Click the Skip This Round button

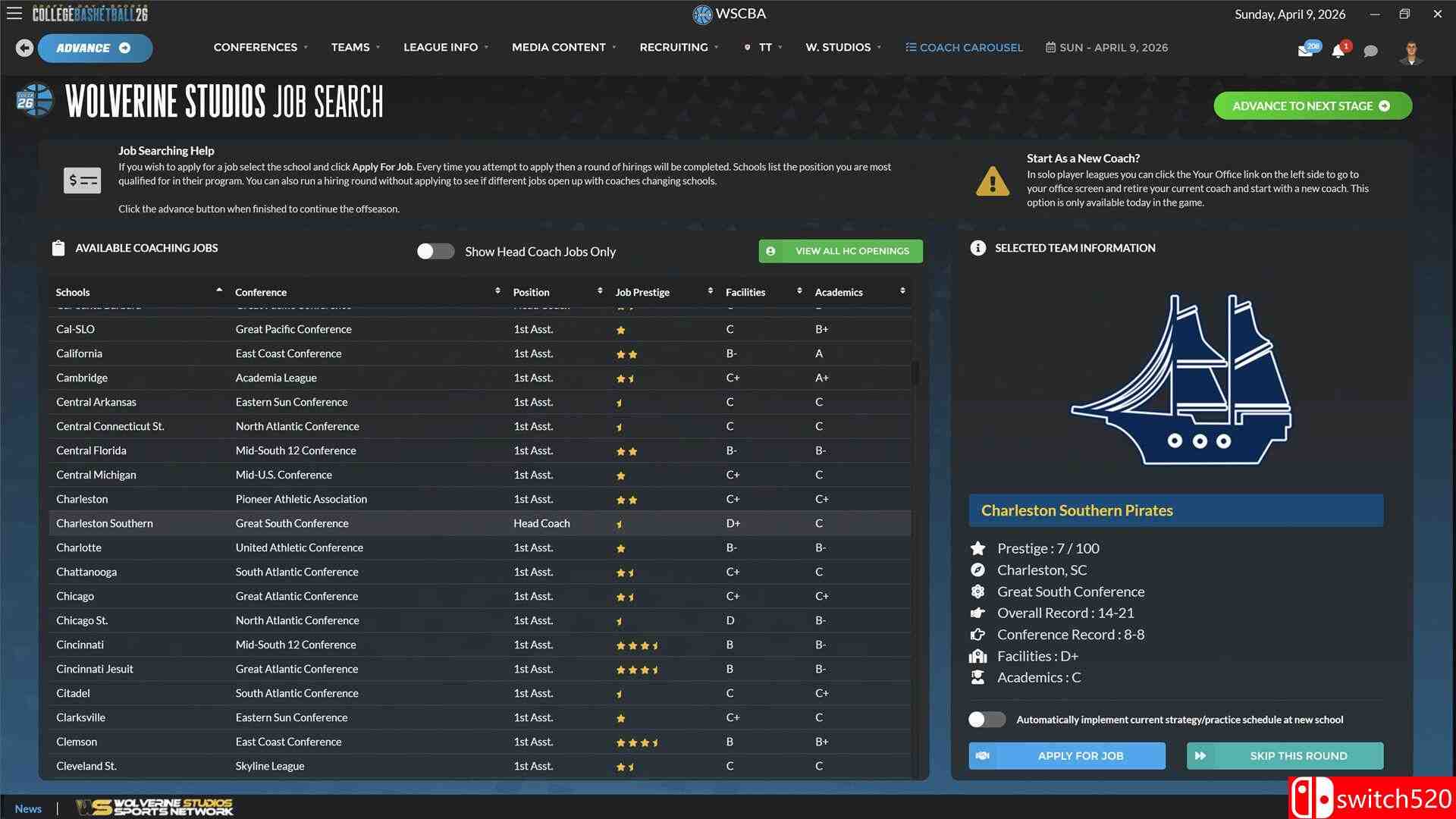[1285, 756]
